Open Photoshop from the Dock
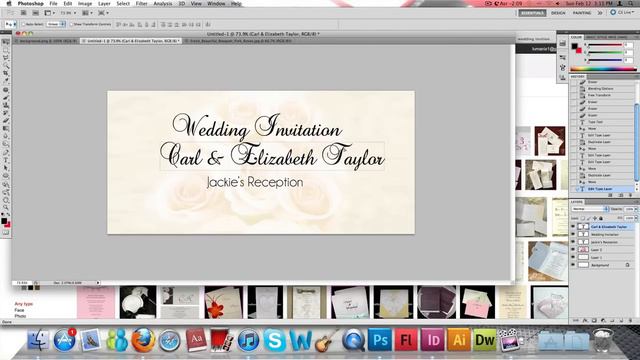Image resolution: width=640 pixels, height=360 pixels. point(380,340)
